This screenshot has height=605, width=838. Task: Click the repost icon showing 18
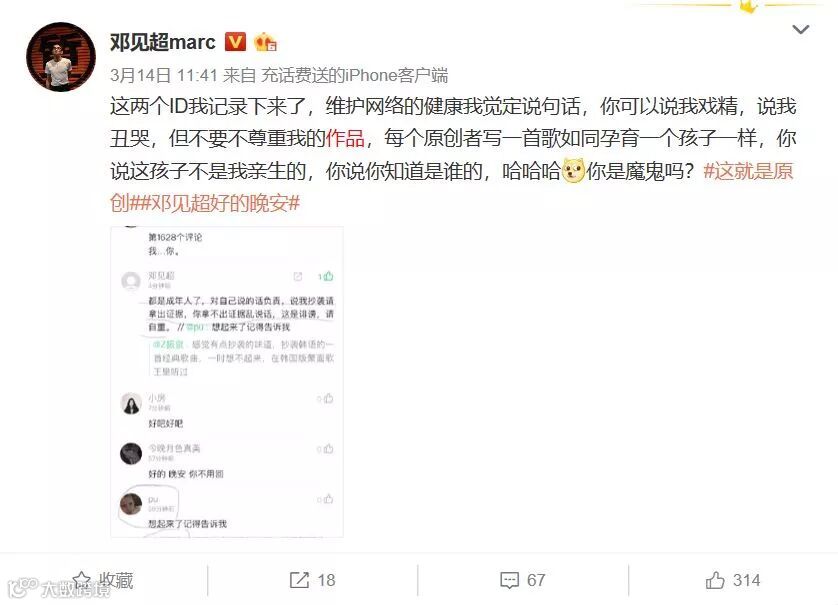pyautogui.click(x=299, y=580)
